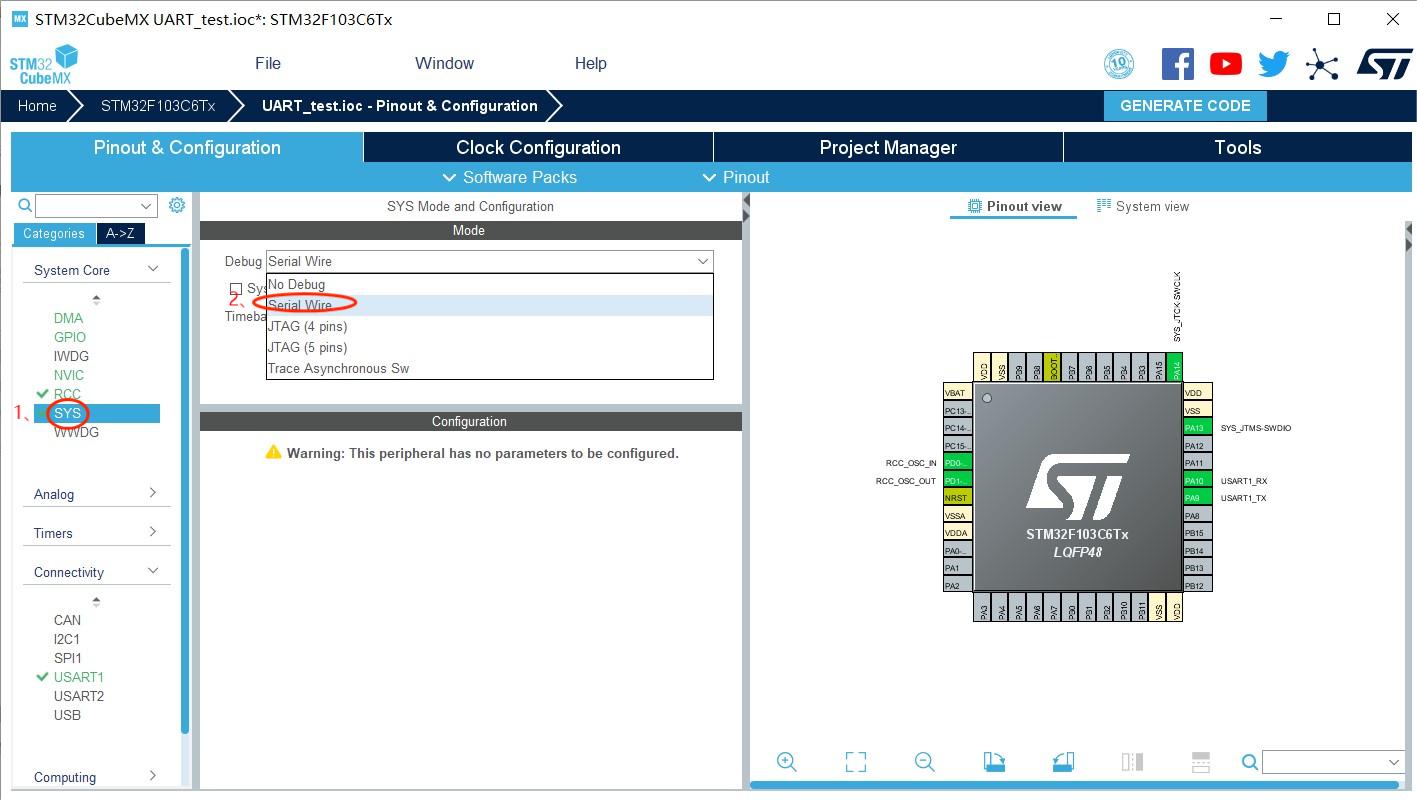Open ST Twitter icon
The image size is (1417, 800).
click(1273, 64)
